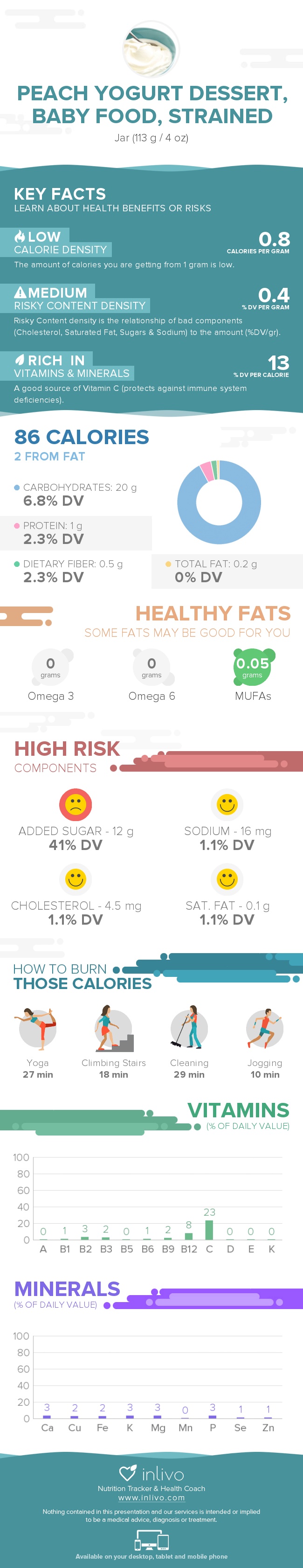Screen dimensions: 303x1568
Task: Open the www.inlivo.com link
Action: tap(151, 1498)
